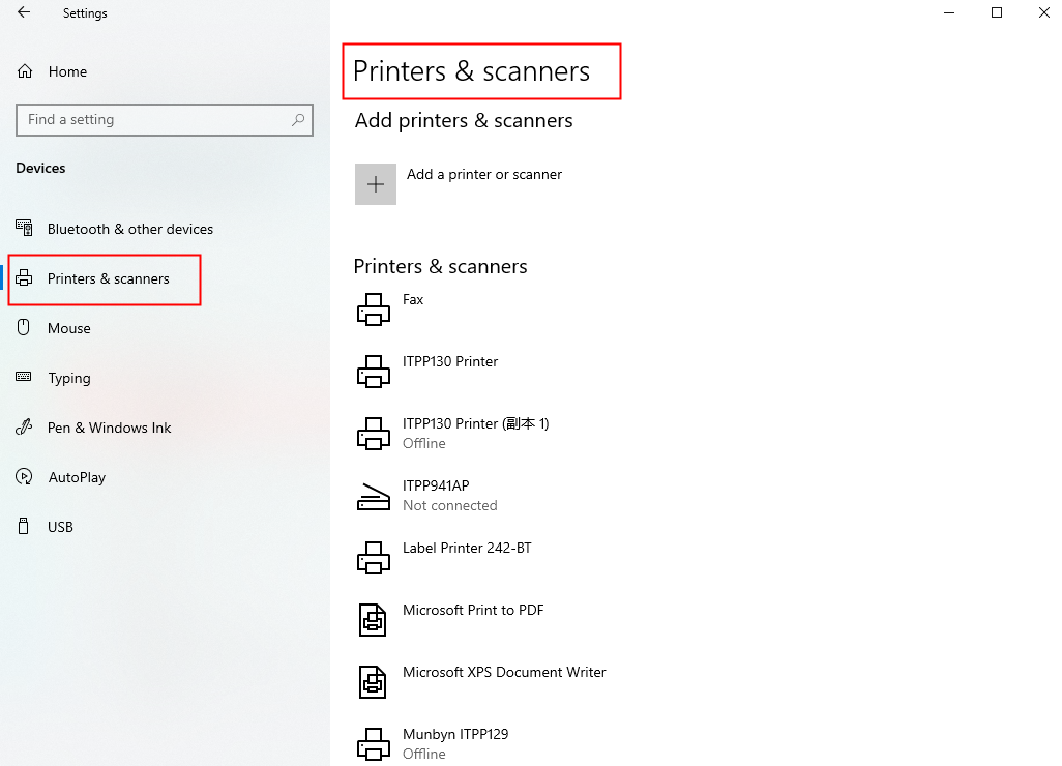Image resolution: width=1062 pixels, height=766 pixels.
Task: Open USB settings
Action: pyautogui.click(x=60, y=527)
